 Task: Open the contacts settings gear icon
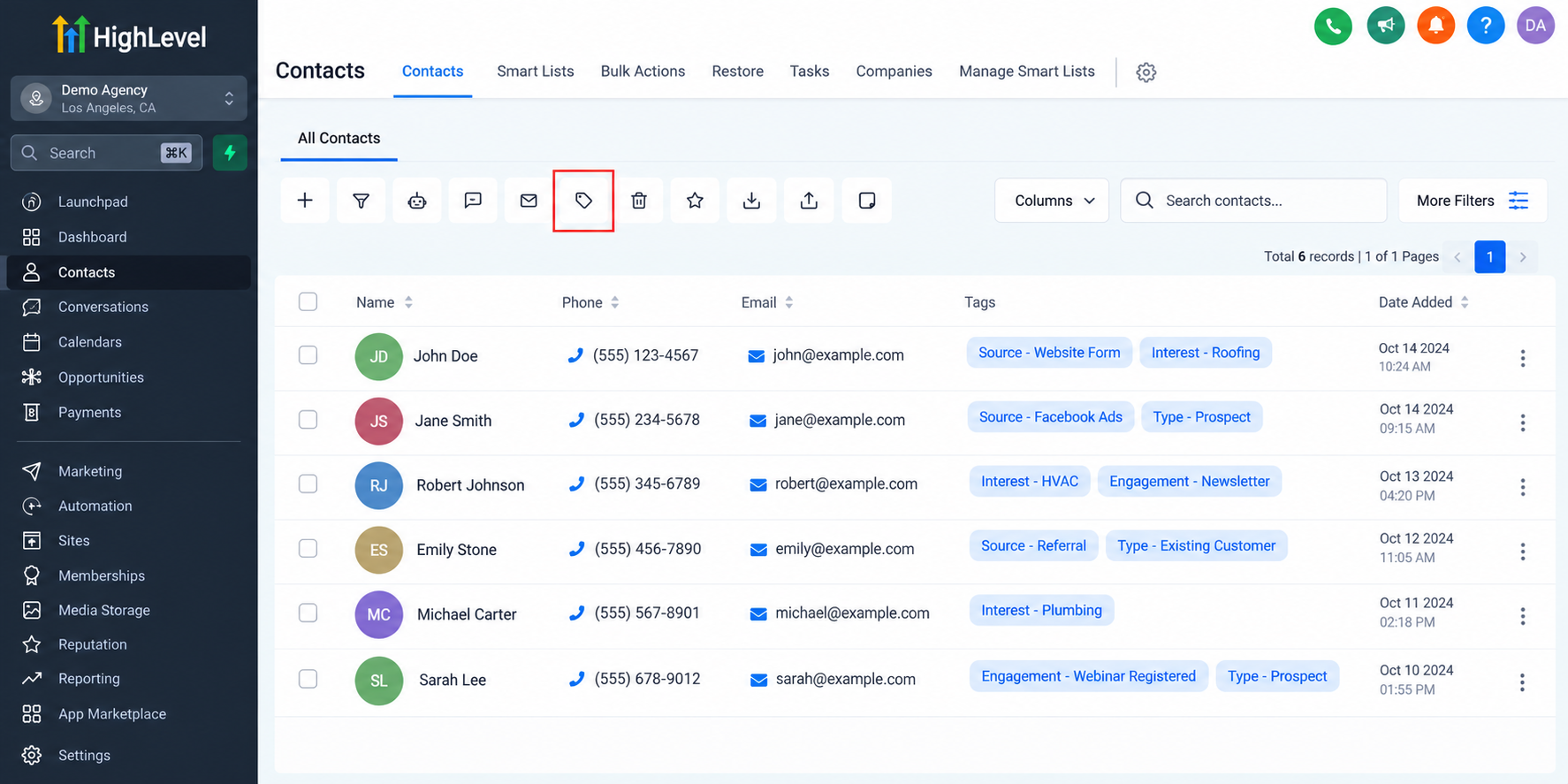coord(1146,72)
